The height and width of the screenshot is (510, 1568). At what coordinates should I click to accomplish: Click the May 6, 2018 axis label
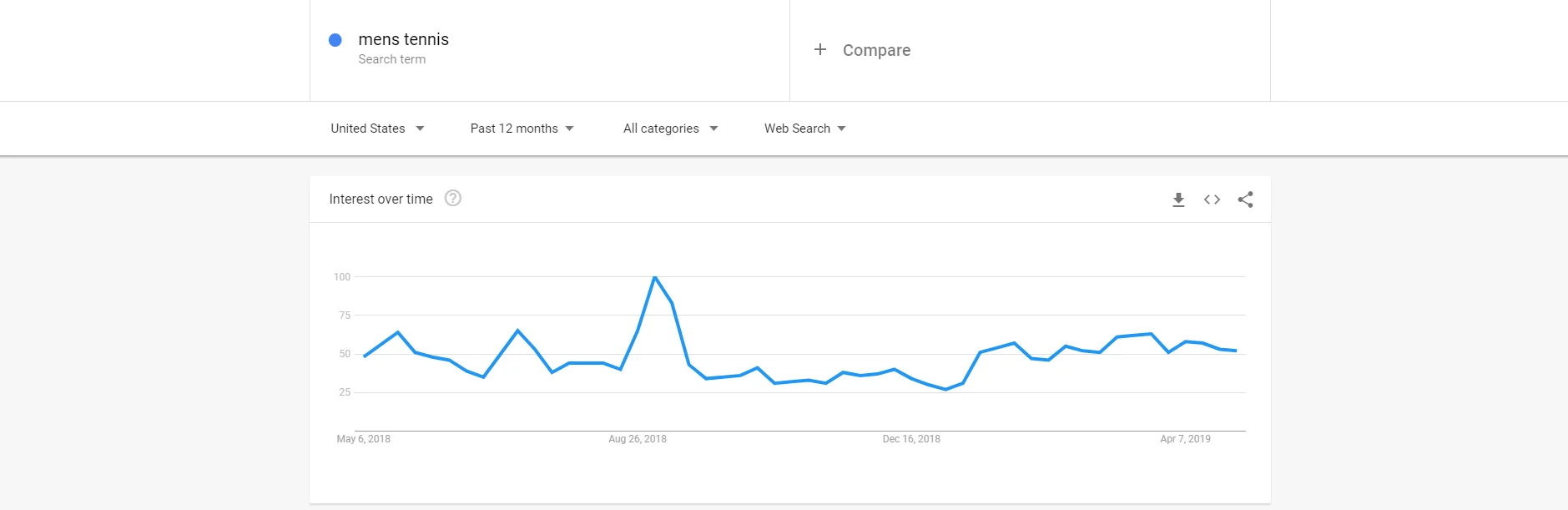[364, 439]
